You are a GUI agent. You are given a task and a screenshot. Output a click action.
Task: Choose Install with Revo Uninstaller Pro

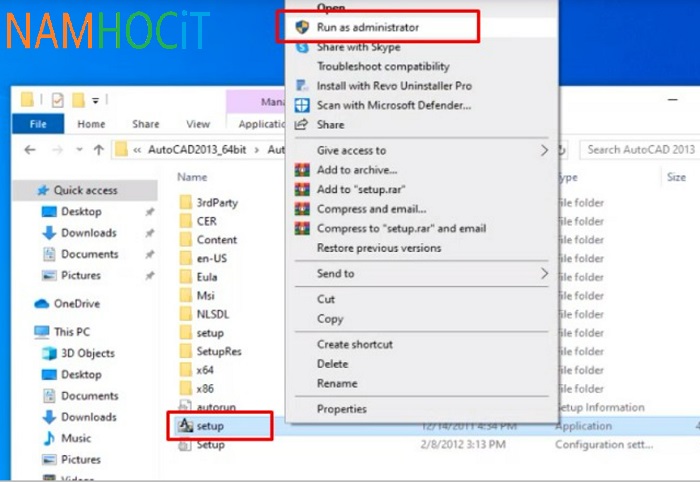421,86
